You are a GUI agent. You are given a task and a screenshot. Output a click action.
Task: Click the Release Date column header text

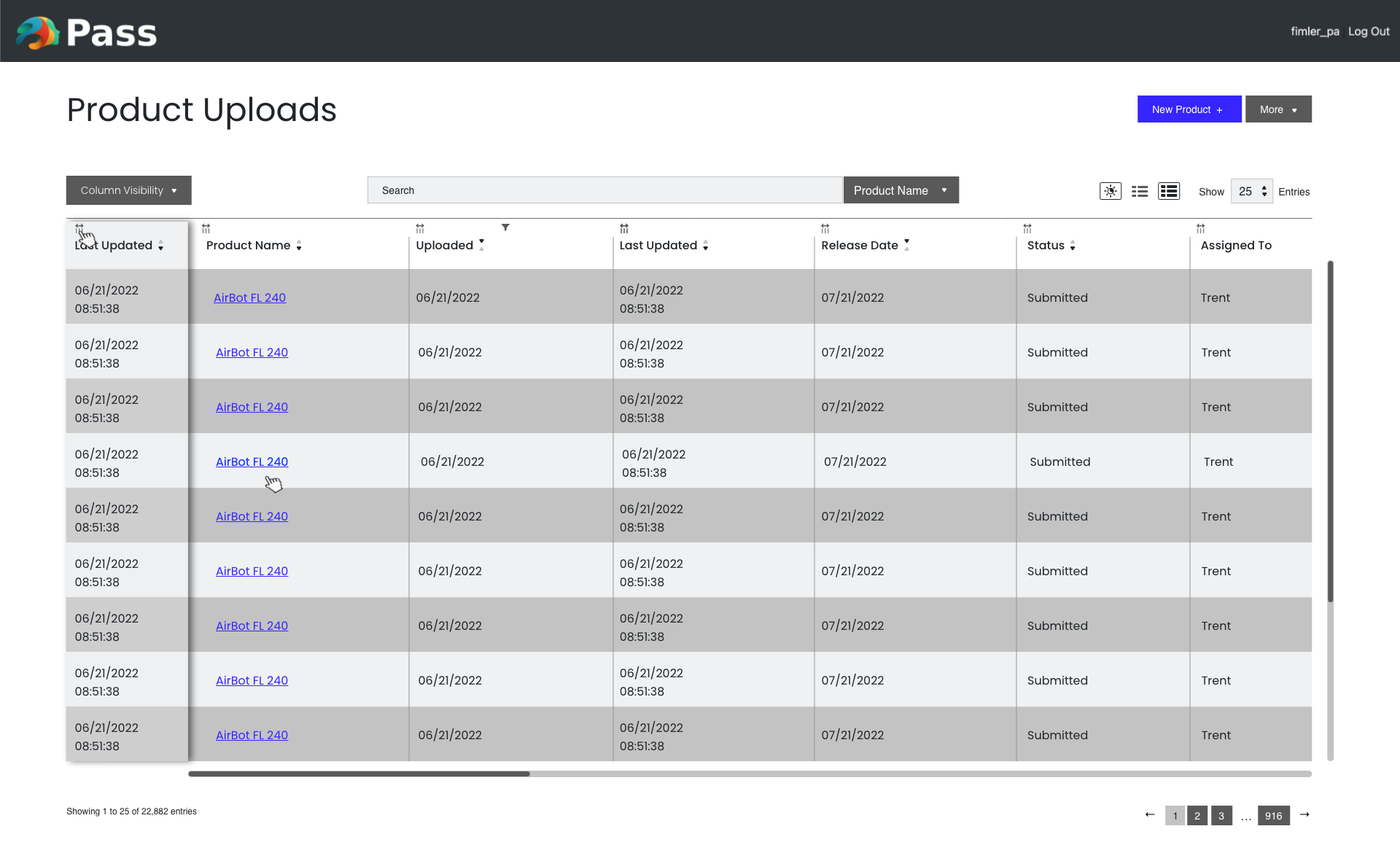[x=860, y=246]
